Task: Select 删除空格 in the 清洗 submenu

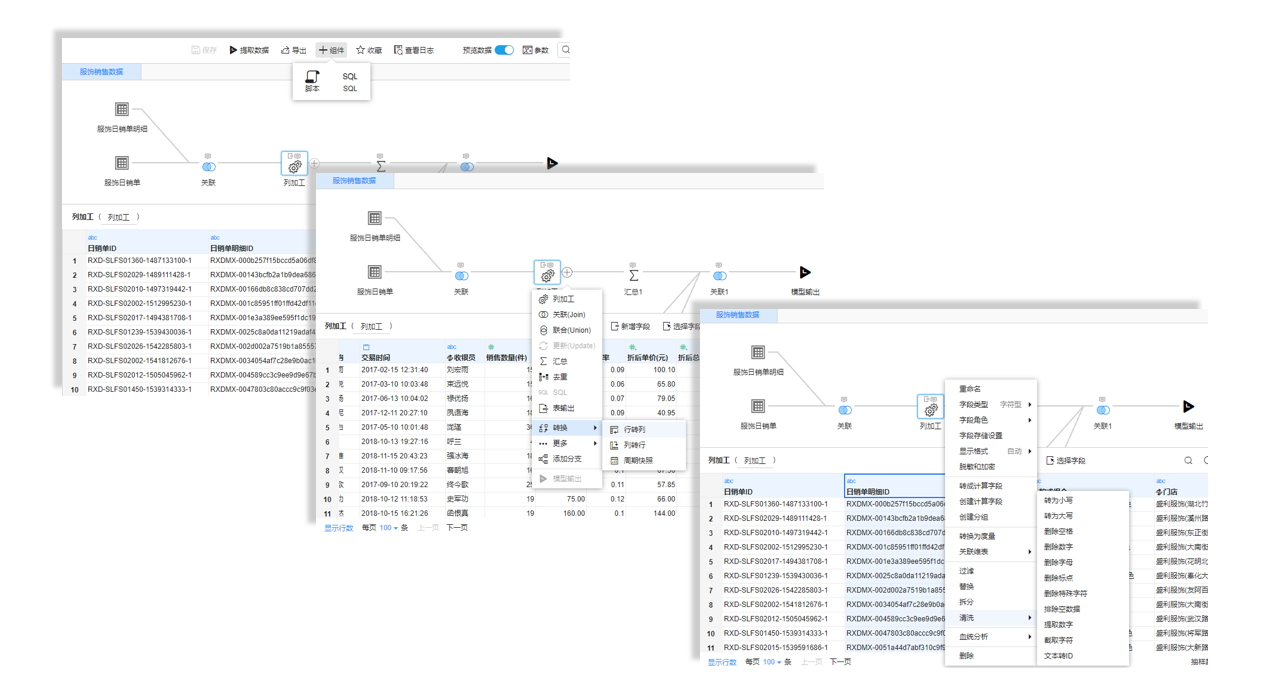Action: coord(1059,532)
